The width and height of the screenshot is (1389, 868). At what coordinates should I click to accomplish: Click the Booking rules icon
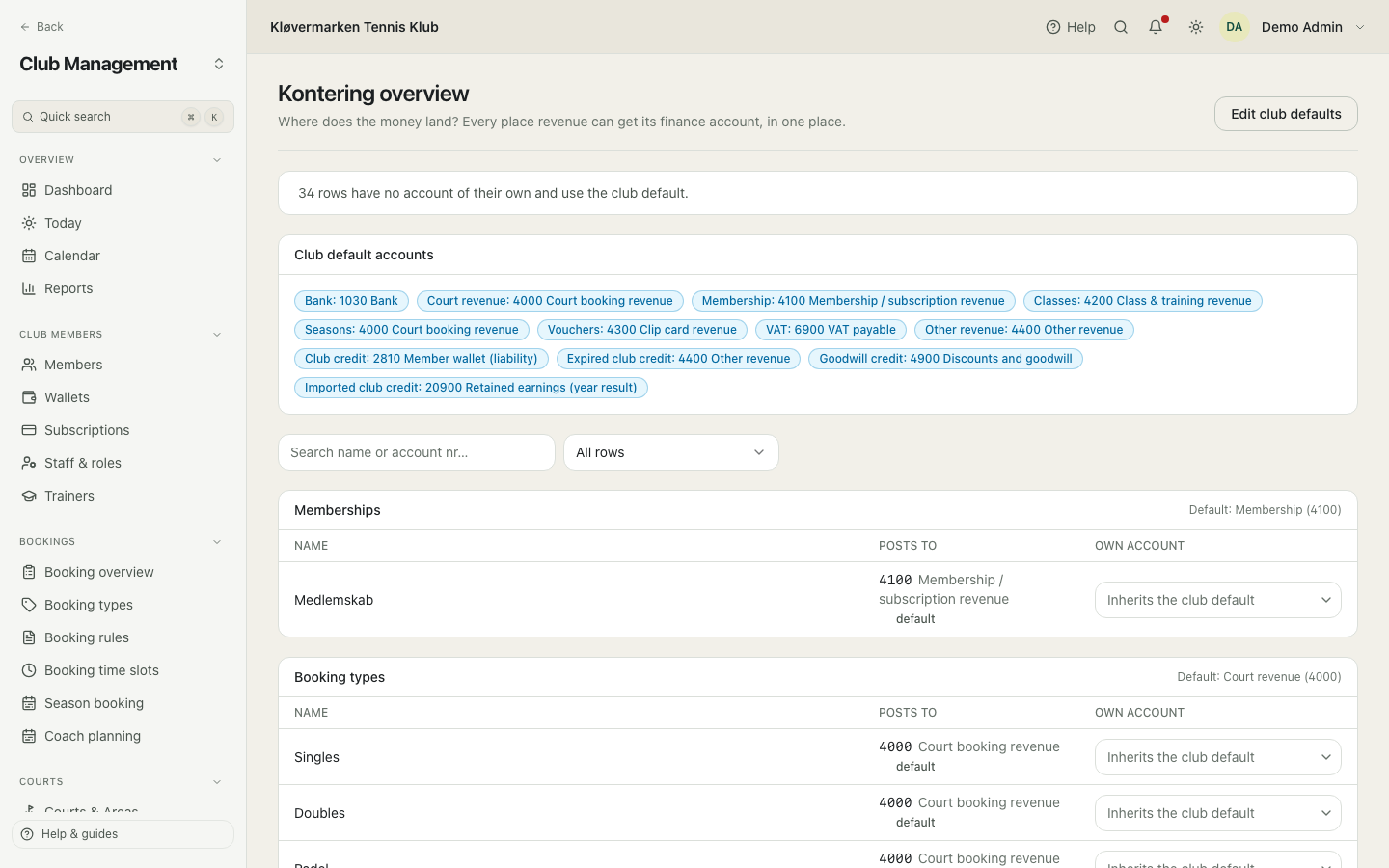point(29,637)
